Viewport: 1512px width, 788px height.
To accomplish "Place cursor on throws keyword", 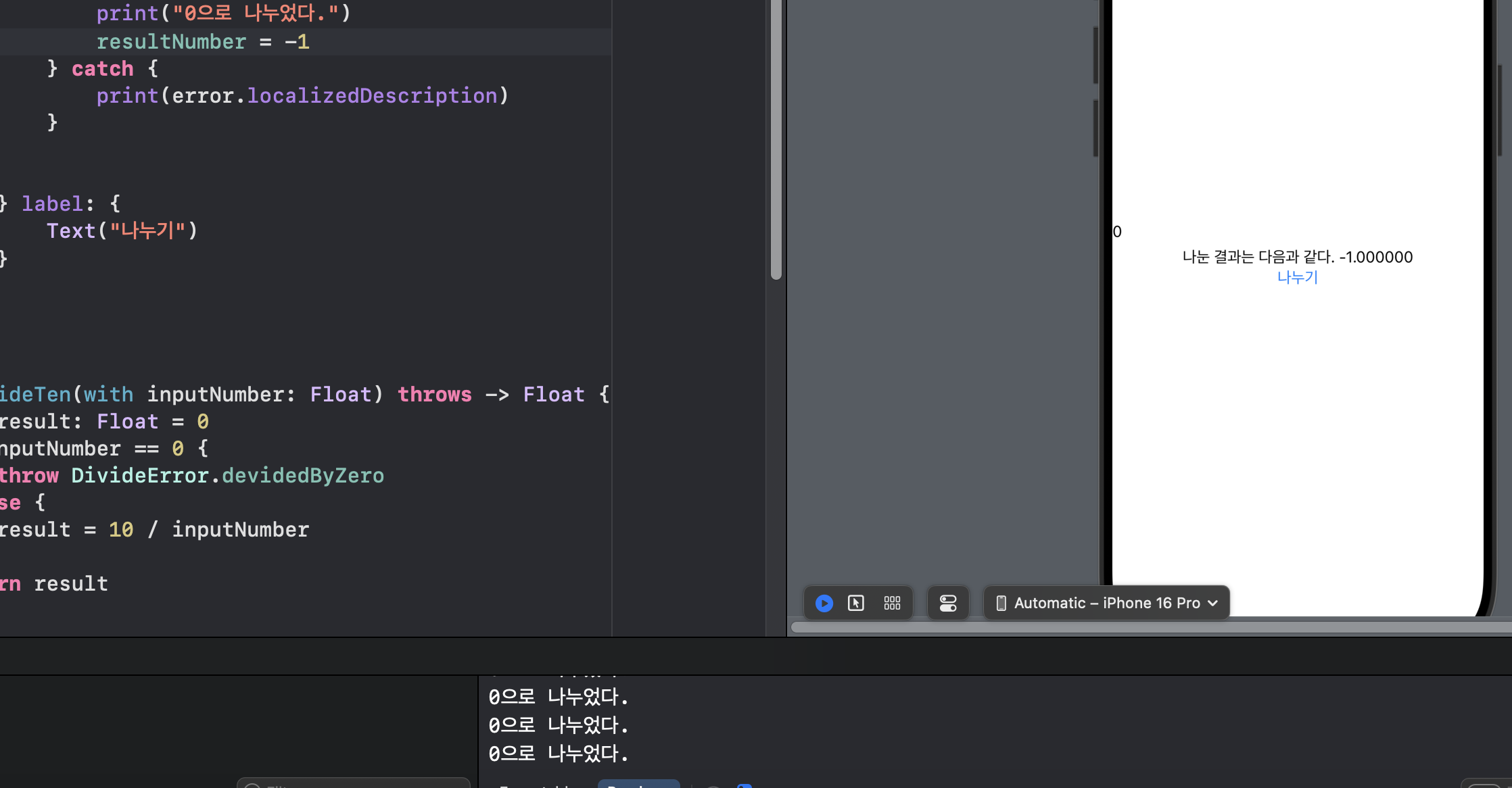I will 434,395.
